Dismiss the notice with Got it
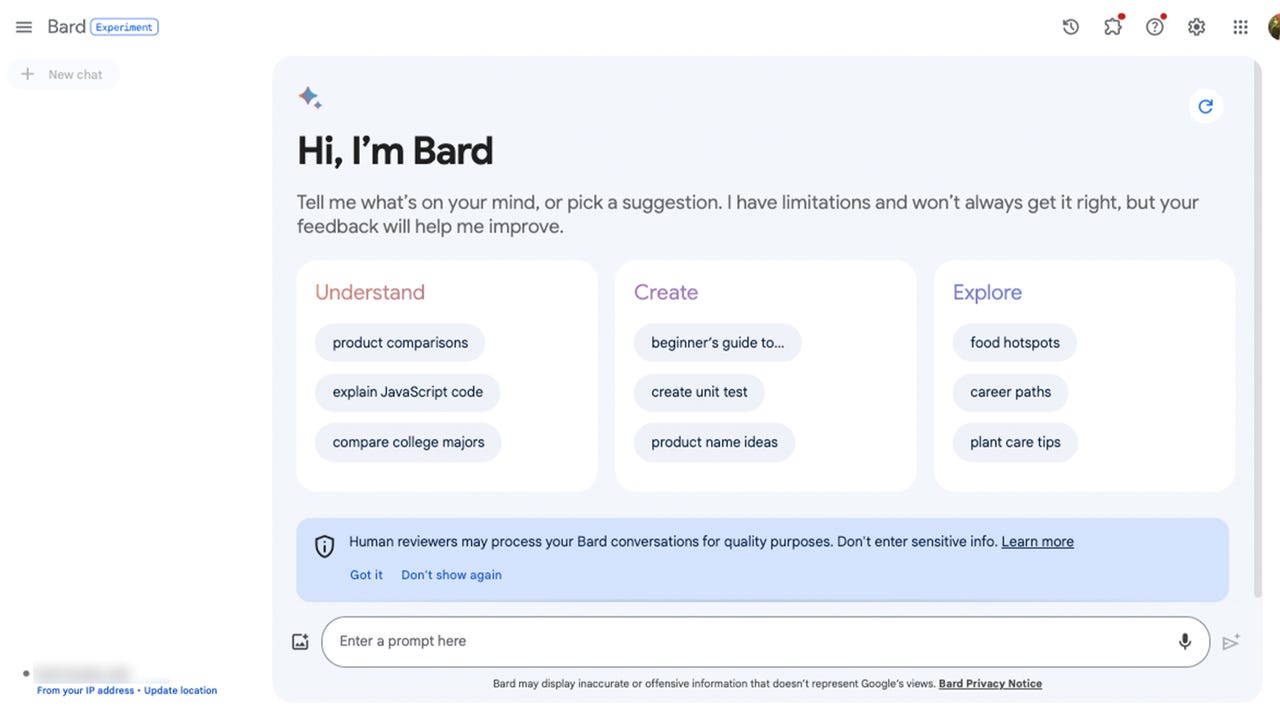The height and width of the screenshot is (720, 1280). [366, 575]
